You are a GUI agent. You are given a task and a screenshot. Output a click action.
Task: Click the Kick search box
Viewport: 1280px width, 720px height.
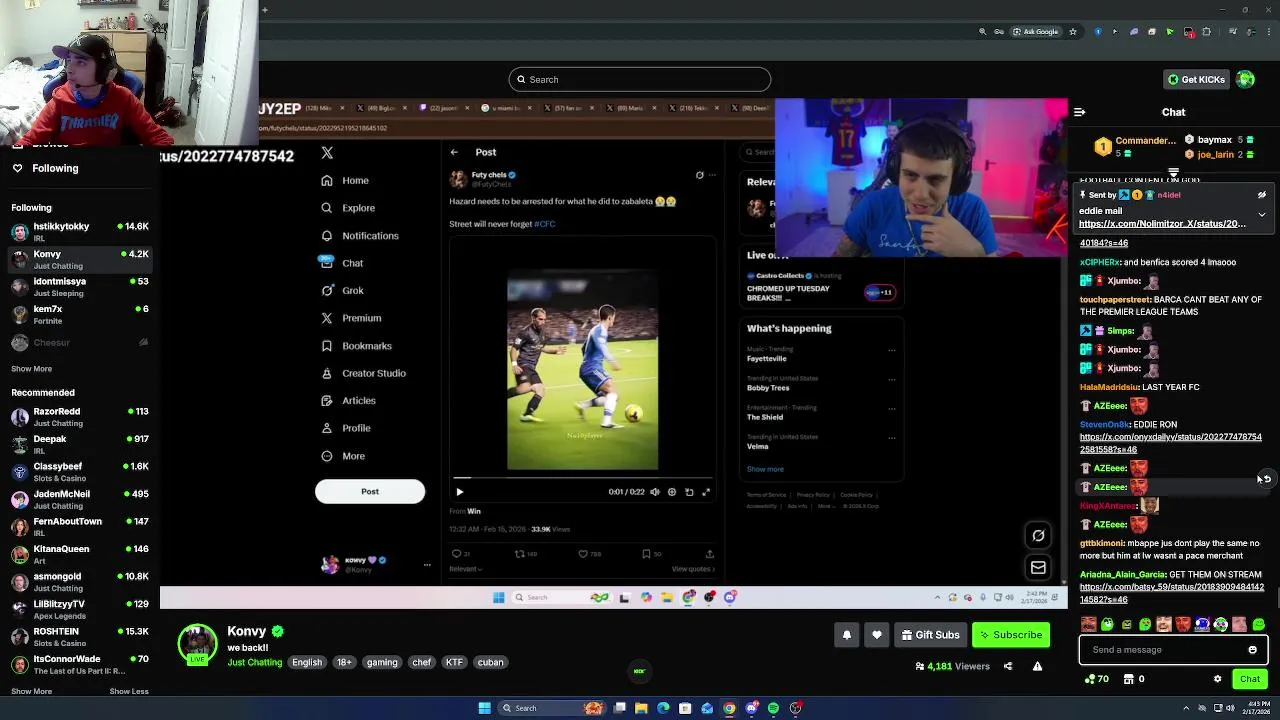pos(640,79)
